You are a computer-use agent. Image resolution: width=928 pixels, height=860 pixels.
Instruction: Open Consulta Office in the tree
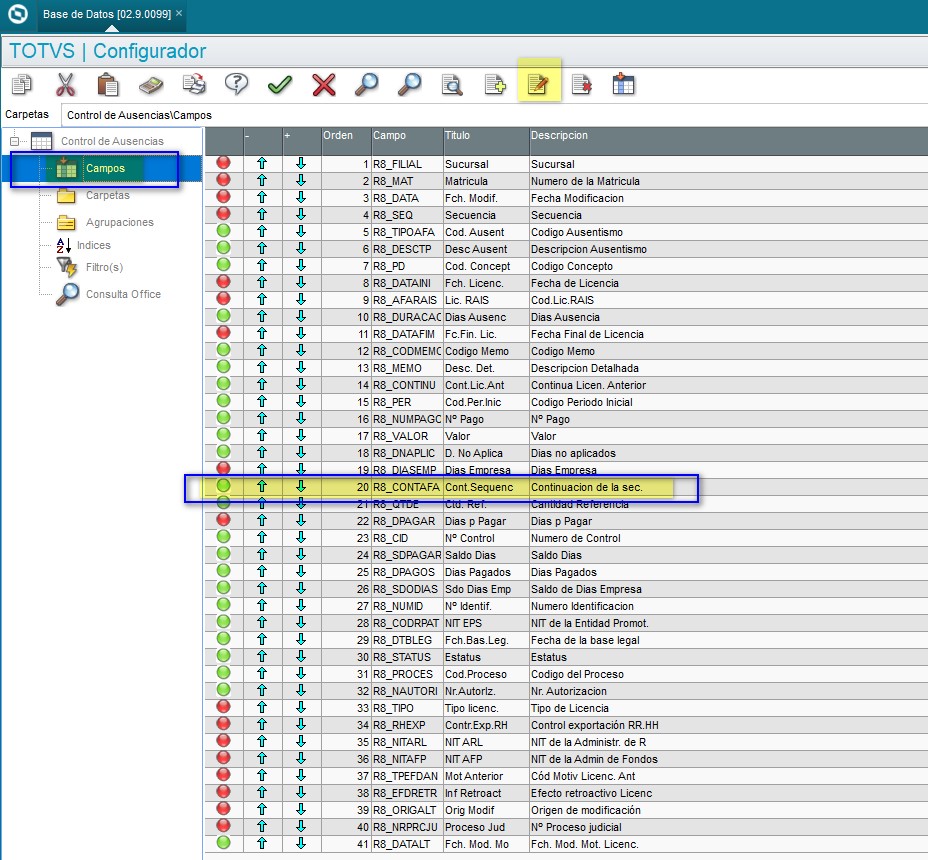(123, 294)
